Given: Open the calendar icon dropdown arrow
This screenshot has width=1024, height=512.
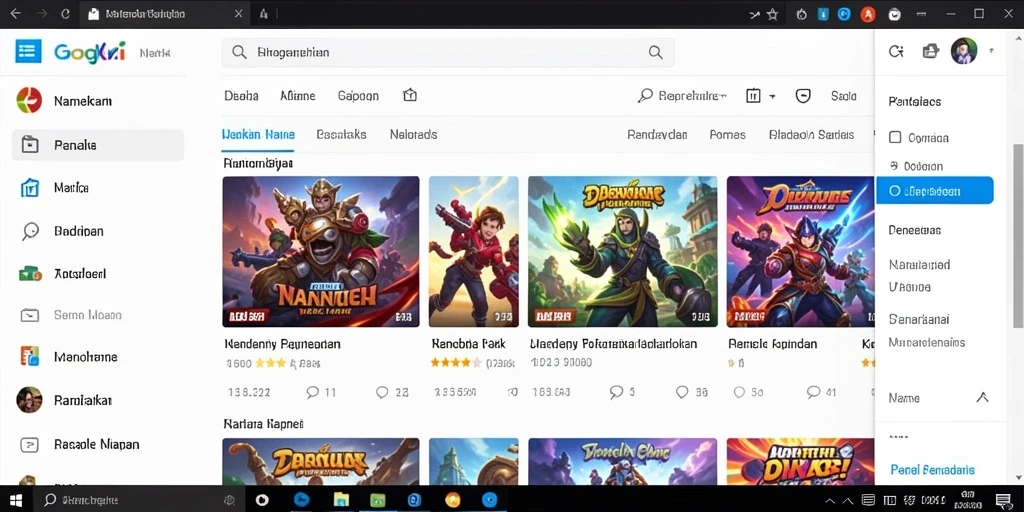Looking at the screenshot, I should [772, 97].
